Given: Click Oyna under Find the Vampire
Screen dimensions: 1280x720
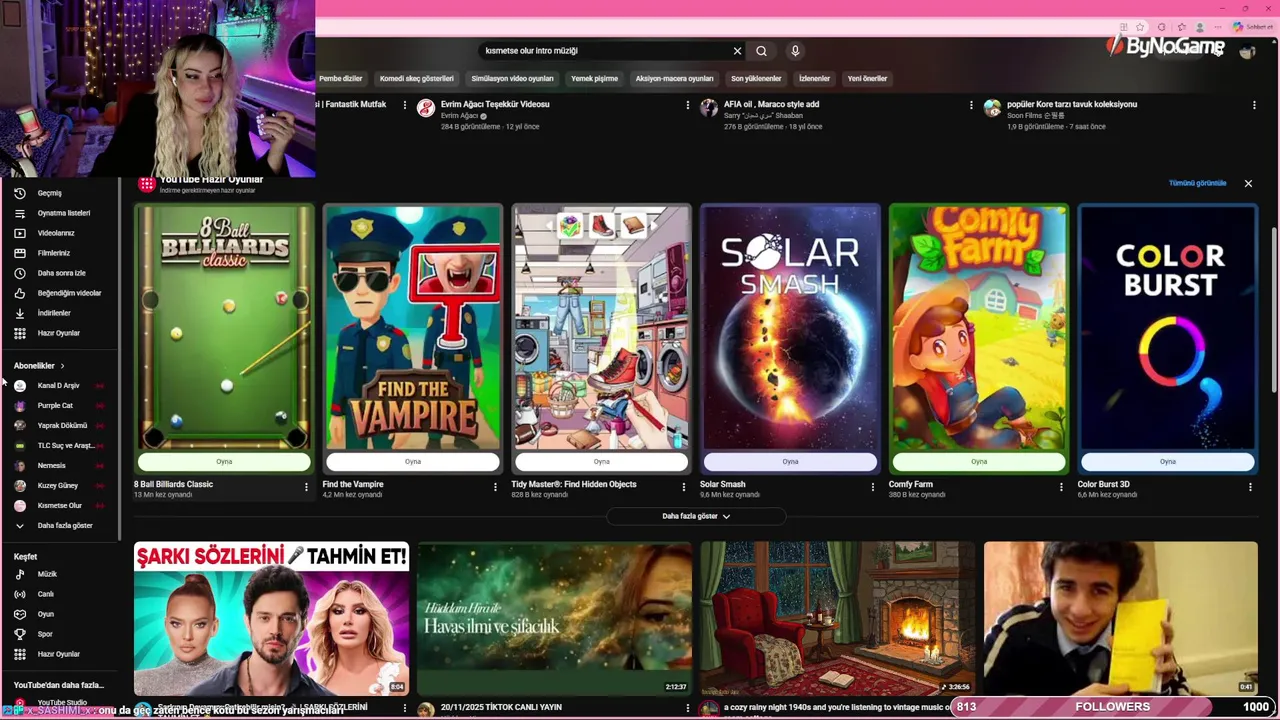Looking at the screenshot, I should (x=413, y=462).
